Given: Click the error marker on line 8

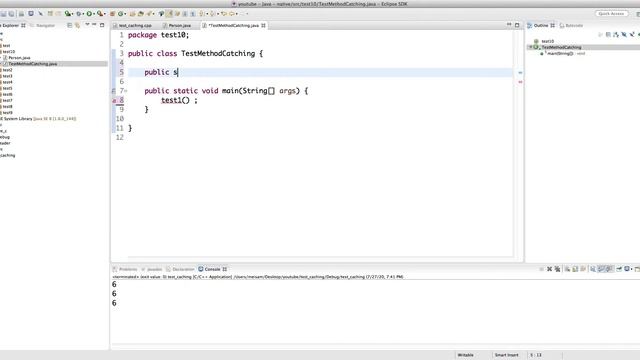Looking at the screenshot, I should (x=114, y=100).
